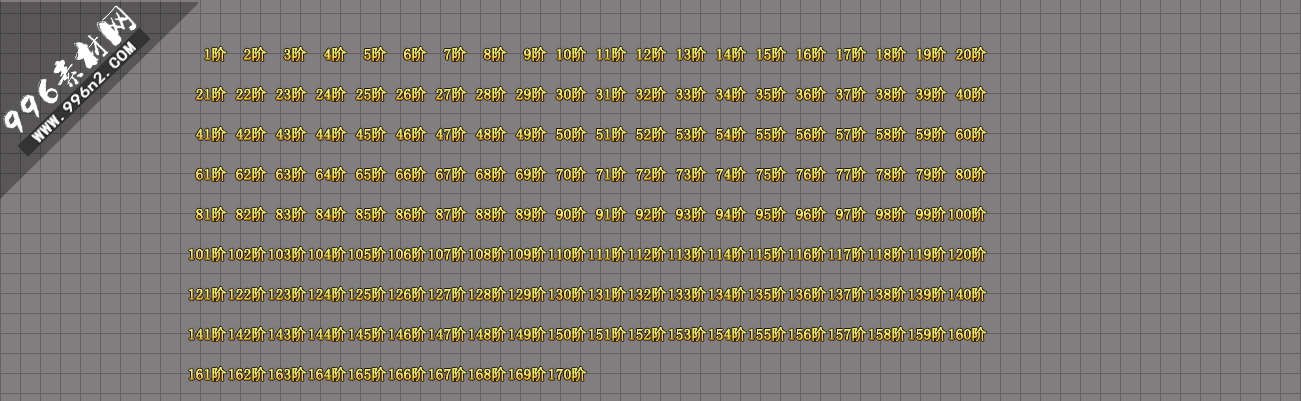
Task: Select 21阶 in the second row
Action: 211,95
